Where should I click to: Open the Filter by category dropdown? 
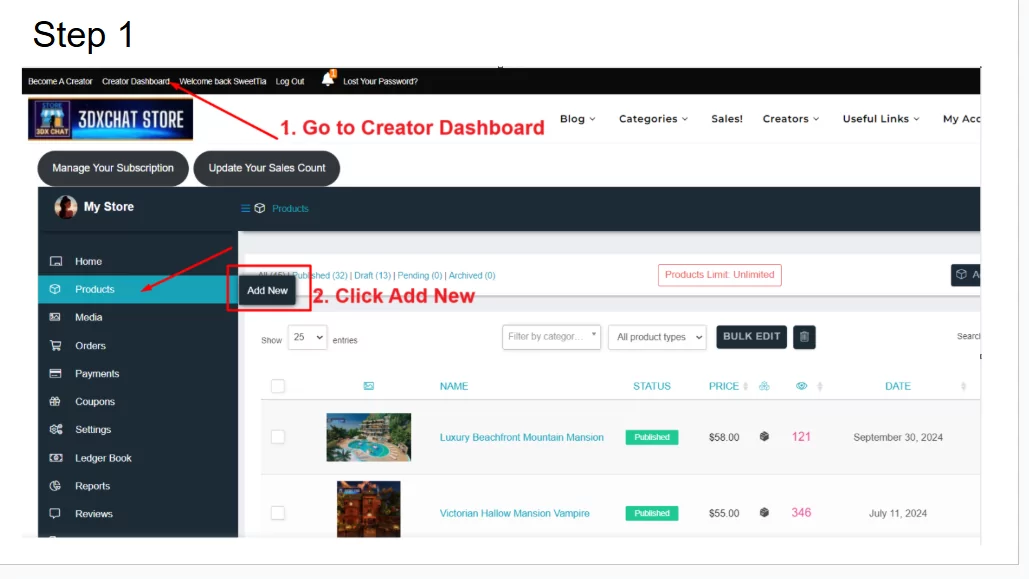550,336
